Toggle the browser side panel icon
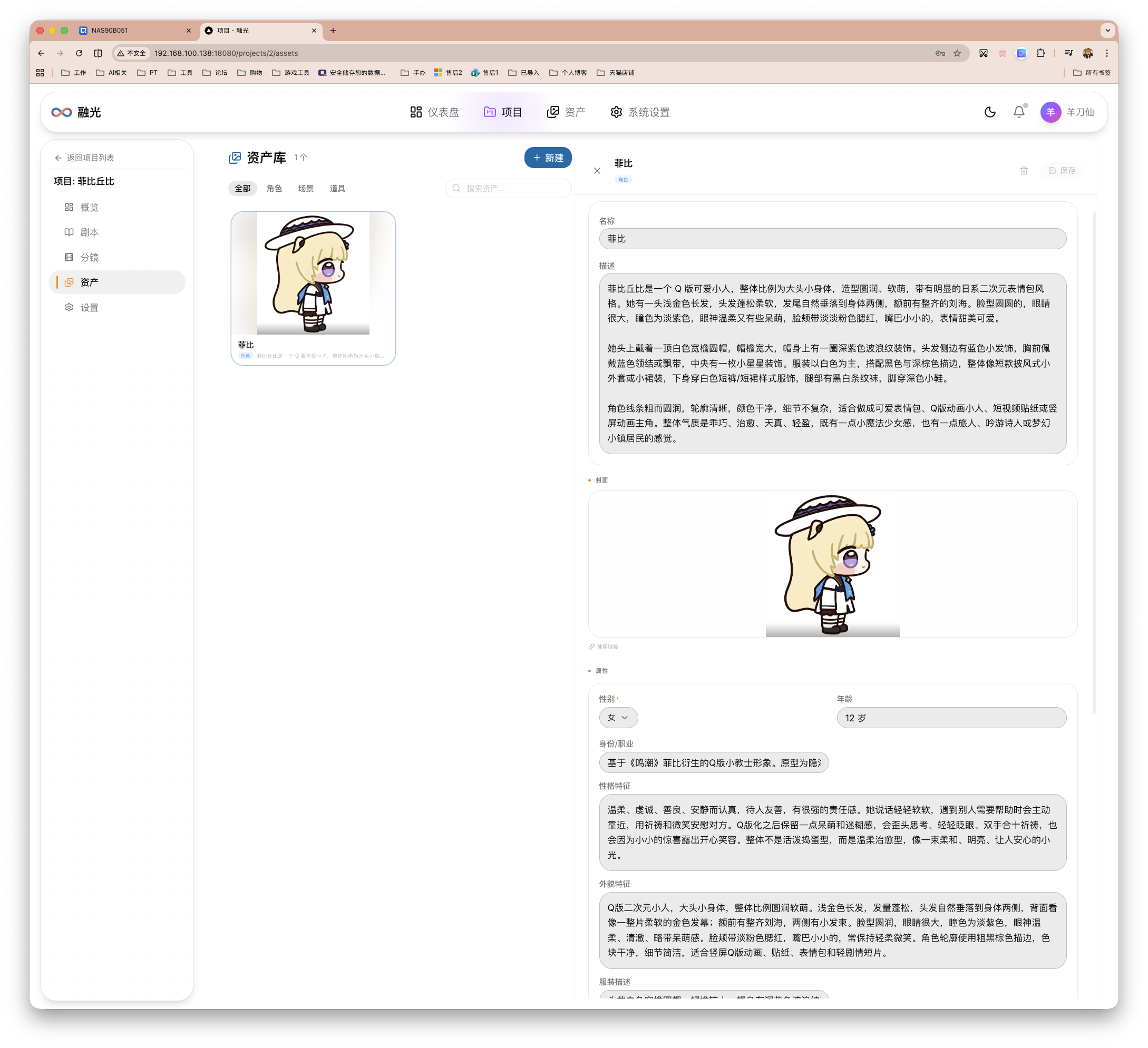This screenshot has height=1048, width=1148. pyautogui.click(x=98, y=53)
